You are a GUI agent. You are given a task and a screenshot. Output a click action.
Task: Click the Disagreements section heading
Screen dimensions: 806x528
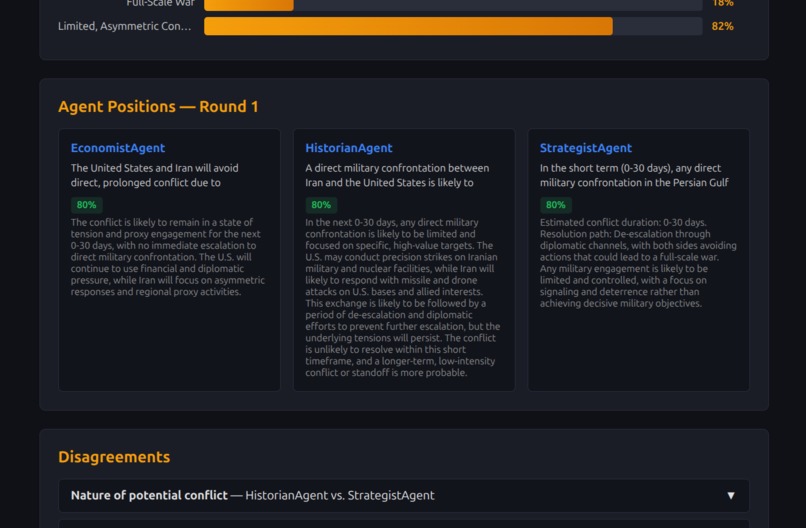tap(114, 457)
